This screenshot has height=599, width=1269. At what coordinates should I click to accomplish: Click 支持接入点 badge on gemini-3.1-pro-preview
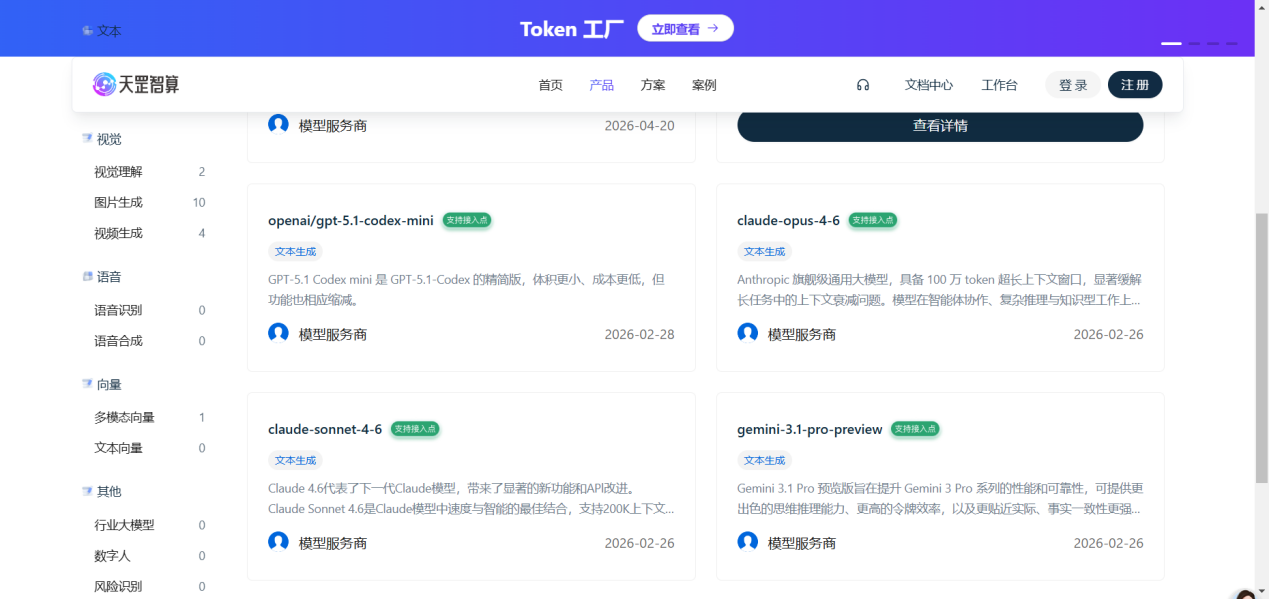click(x=915, y=429)
